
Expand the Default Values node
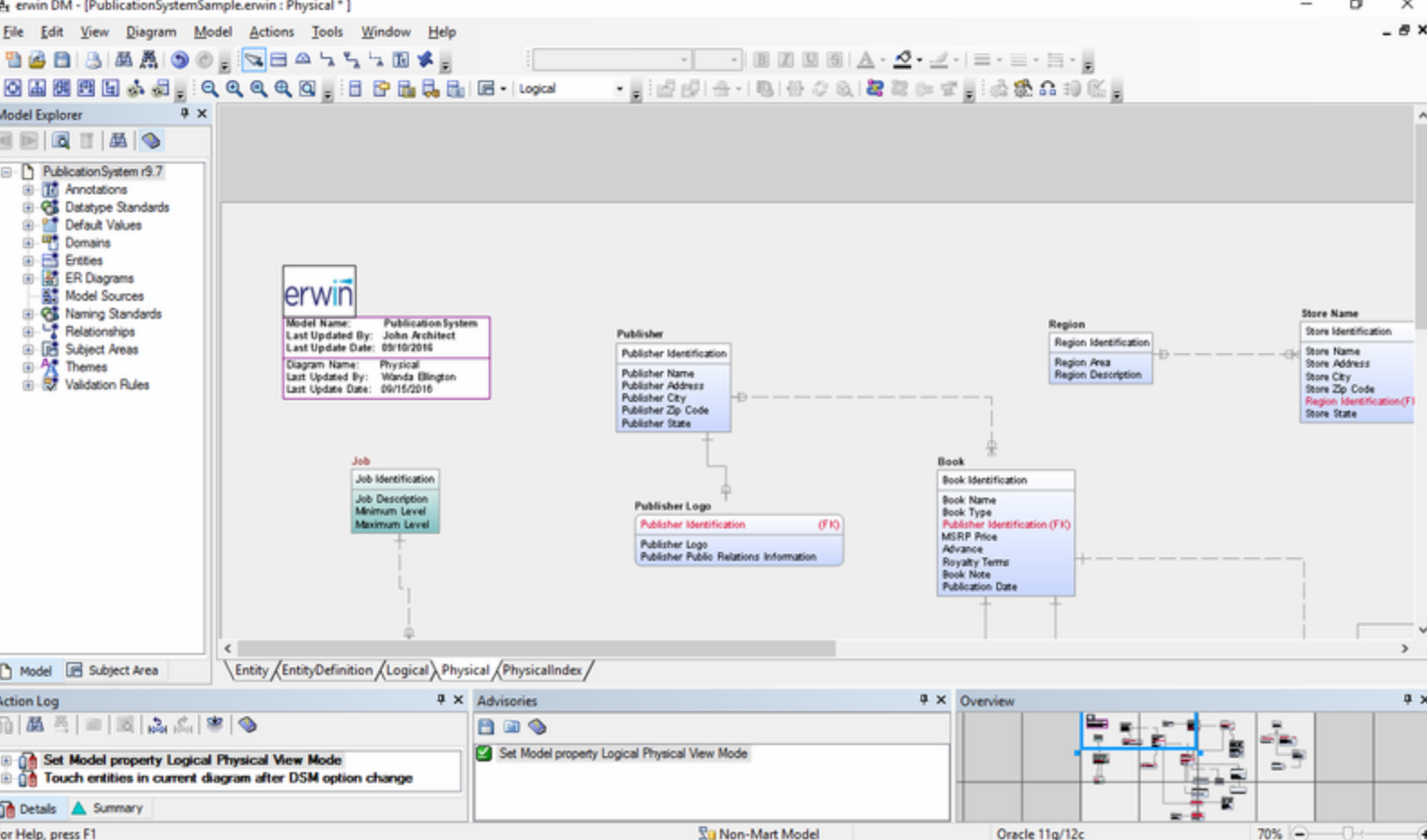(28, 225)
